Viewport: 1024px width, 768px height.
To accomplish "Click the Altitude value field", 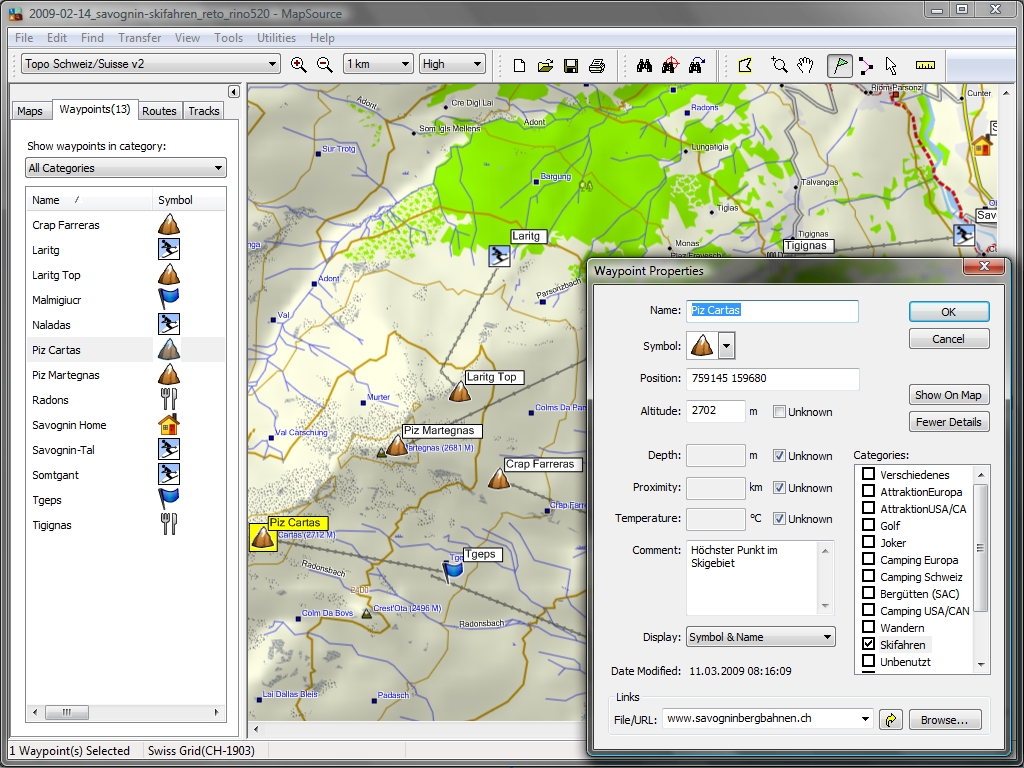I will pyautogui.click(x=715, y=411).
